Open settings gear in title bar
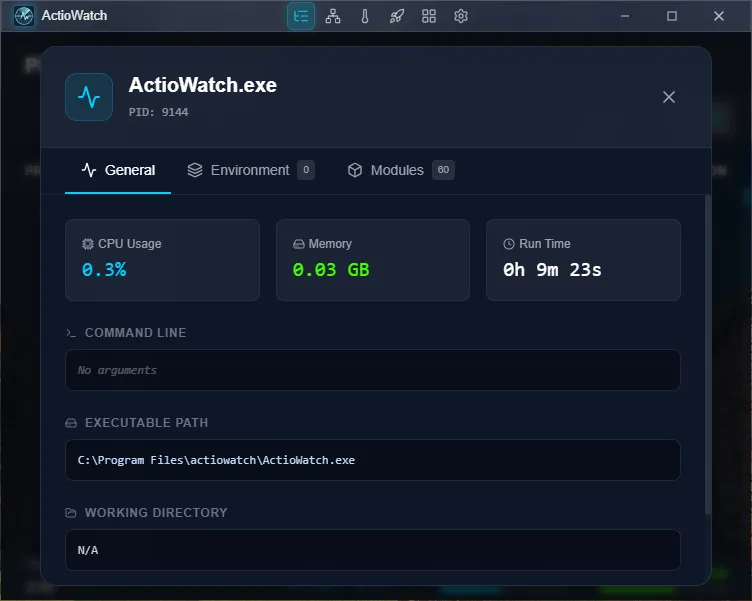The height and width of the screenshot is (601, 752). click(461, 16)
